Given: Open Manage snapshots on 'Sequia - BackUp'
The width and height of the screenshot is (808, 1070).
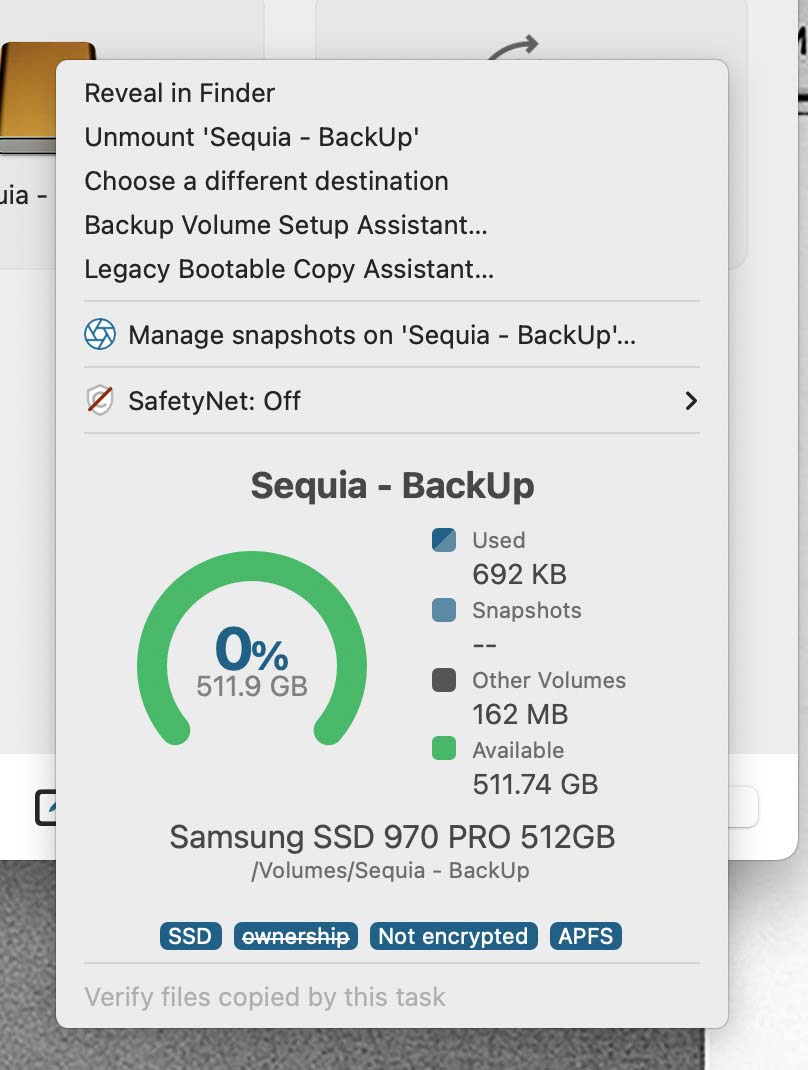Looking at the screenshot, I should [382, 335].
